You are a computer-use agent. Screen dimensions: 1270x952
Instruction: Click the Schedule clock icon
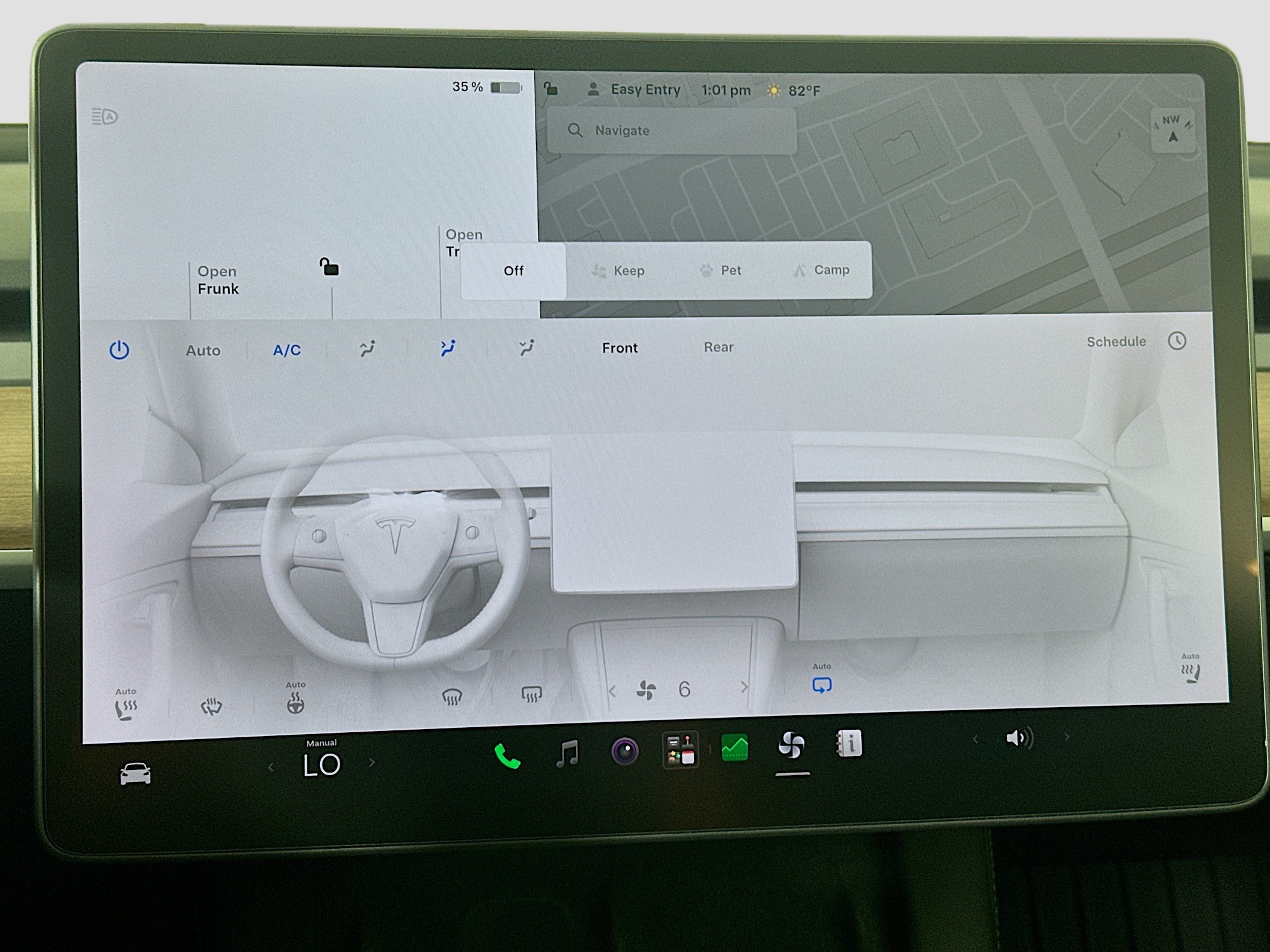pyautogui.click(x=1177, y=341)
